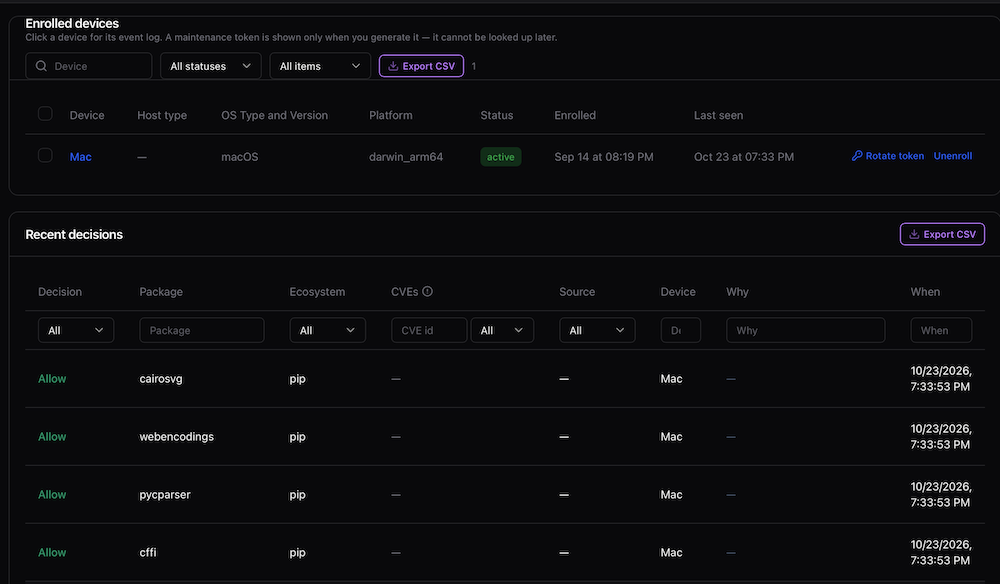Click the timestamp in pycparser row
Viewport: 1000px width, 584px height.
click(x=941, y=495)
